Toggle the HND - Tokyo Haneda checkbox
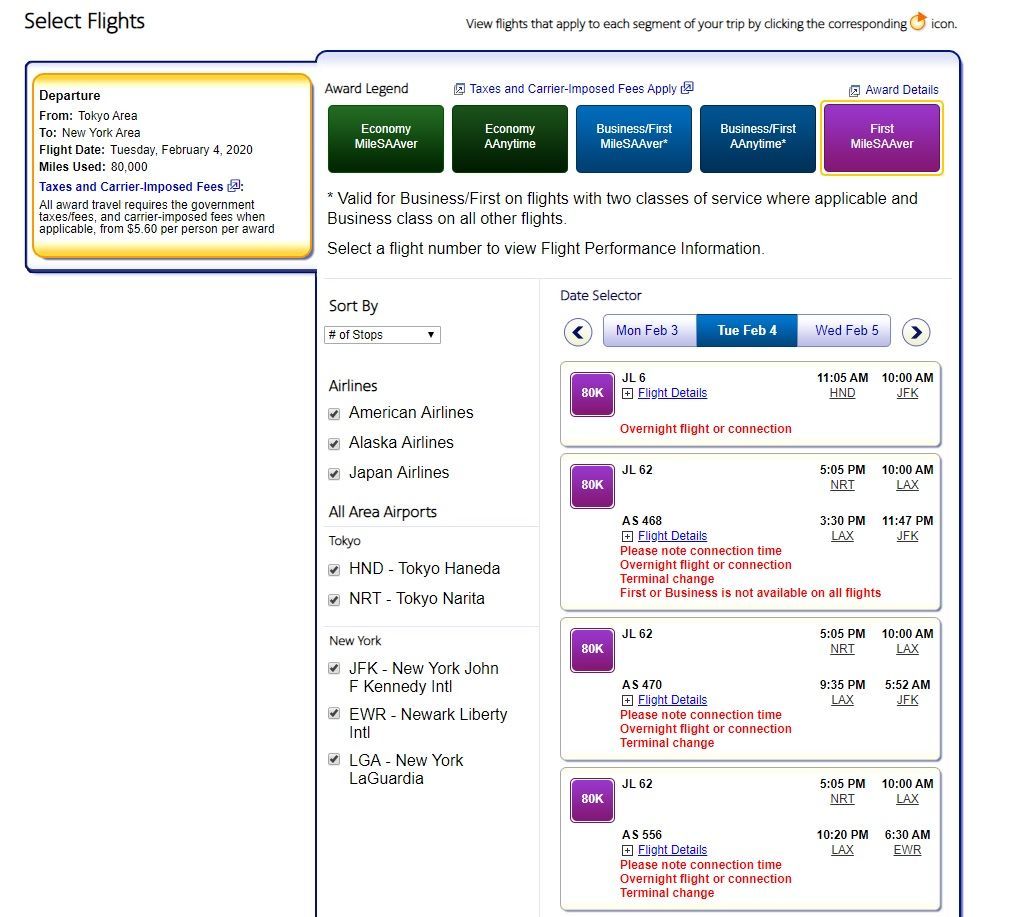The width and height of the screenshot is (1031, 917). [334, 570]
